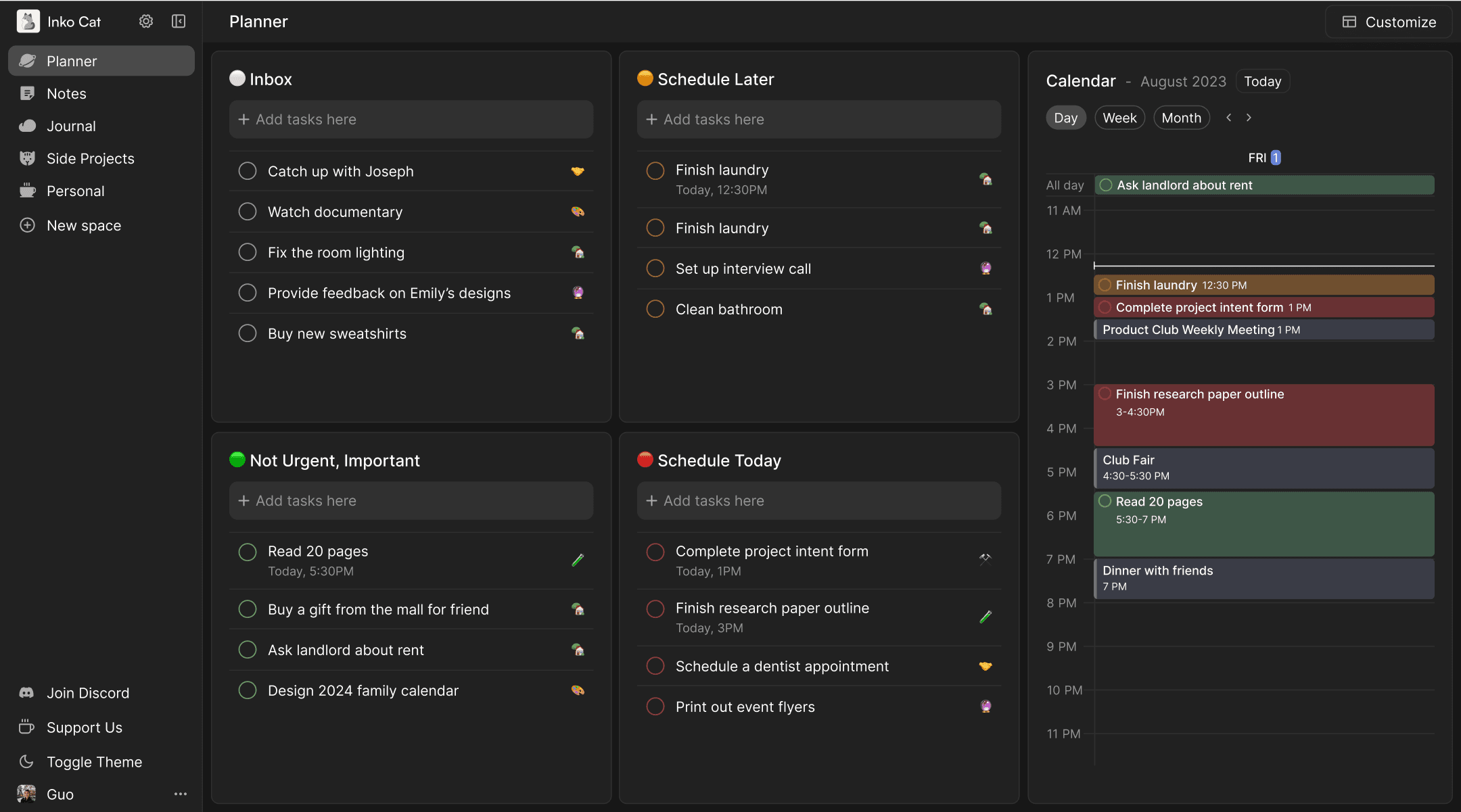Click Add tasks here field in Inbox
1461x812 pixels.
point(411,120)
